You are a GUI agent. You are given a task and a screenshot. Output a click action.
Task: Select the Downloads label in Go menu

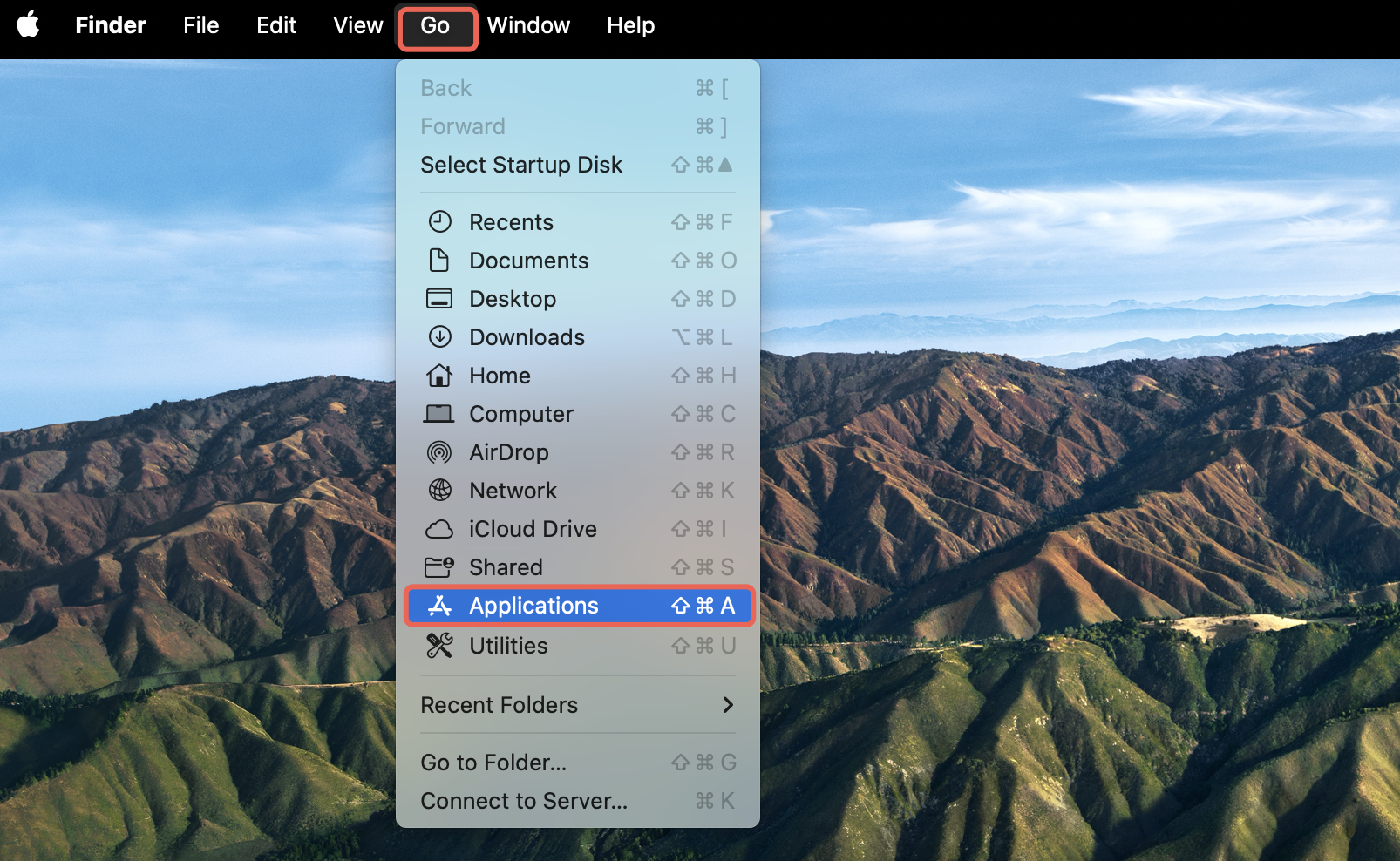527,337
